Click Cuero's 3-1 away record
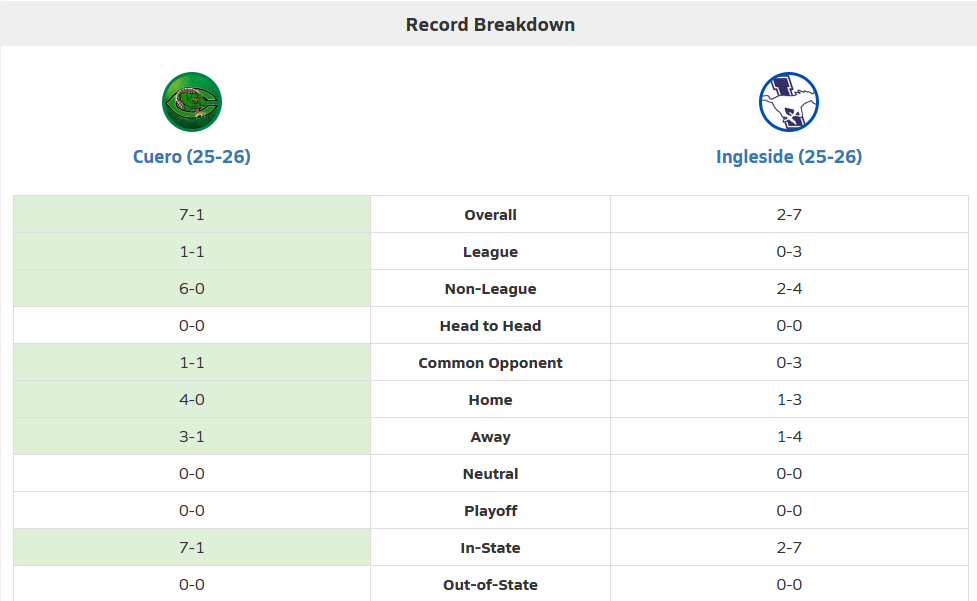Image resolution: width=977 pixels, height=601 pixels. [x=192, y=437]
